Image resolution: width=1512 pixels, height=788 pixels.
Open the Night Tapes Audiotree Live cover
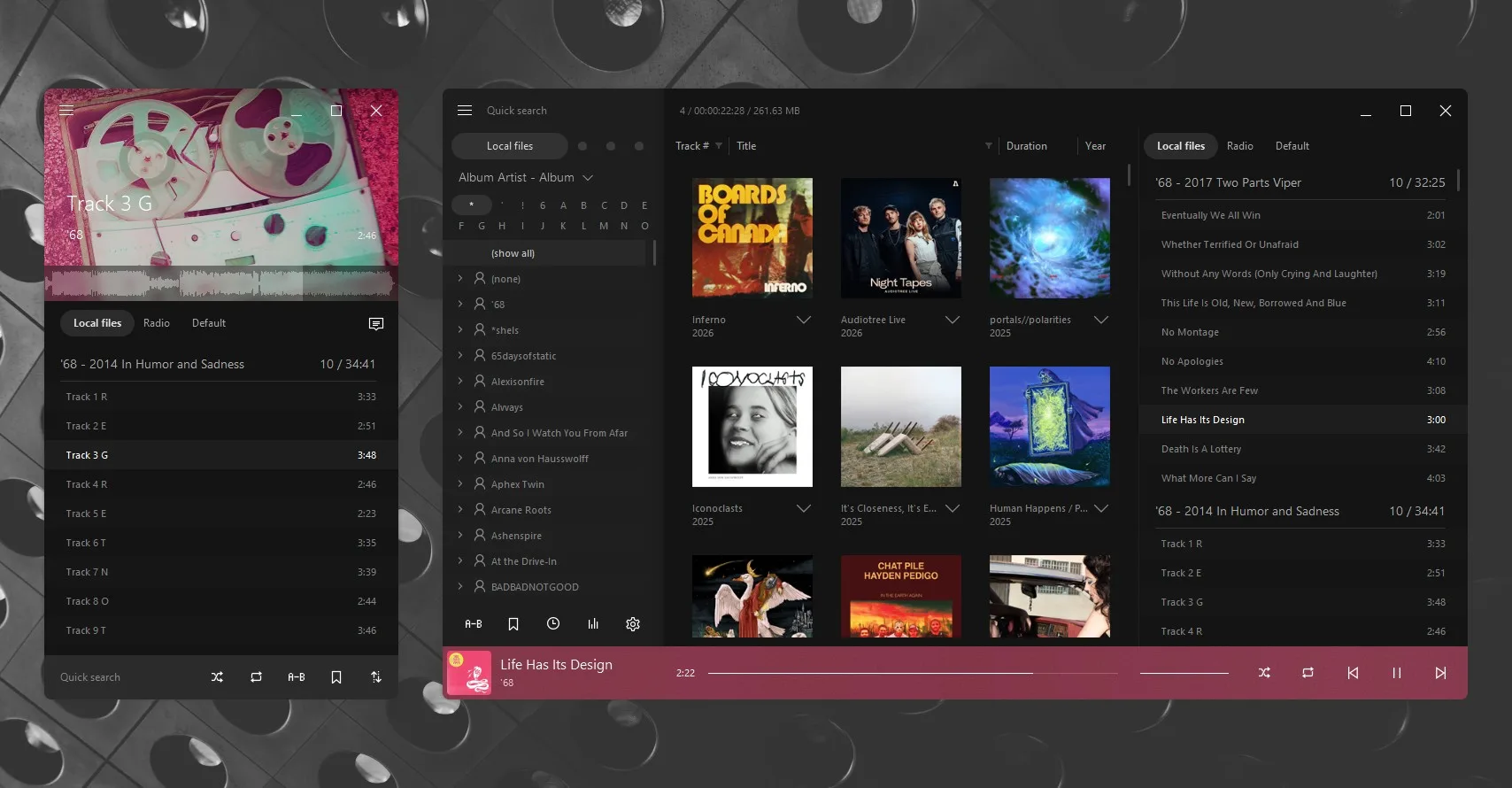901,238
